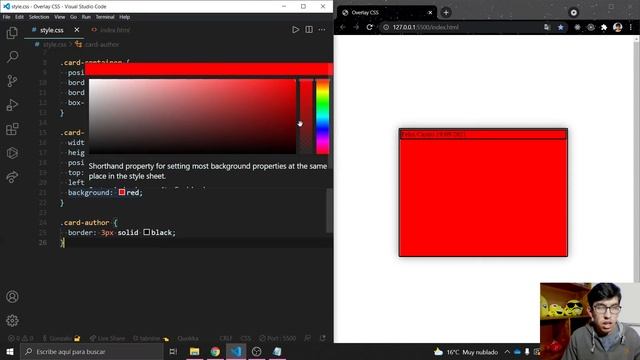Image resolution: width=640 pixels, height=360 pixels.
Task: Open Task View in the taskbar
Action: (x=173, y=351)
